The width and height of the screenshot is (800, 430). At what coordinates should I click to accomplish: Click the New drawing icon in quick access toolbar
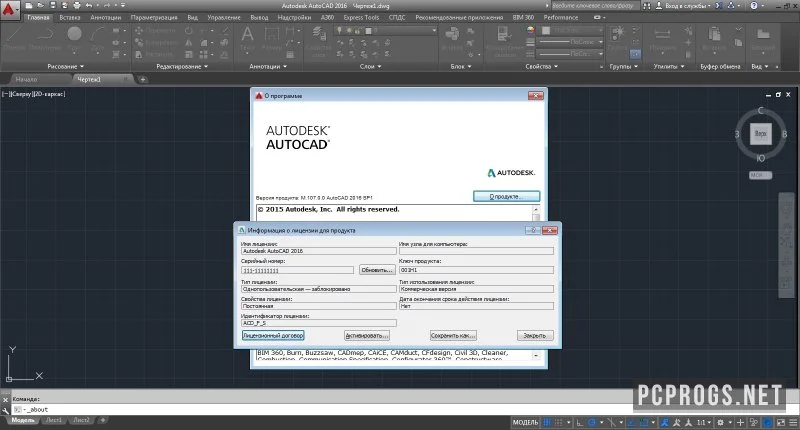tap(29, 6)
